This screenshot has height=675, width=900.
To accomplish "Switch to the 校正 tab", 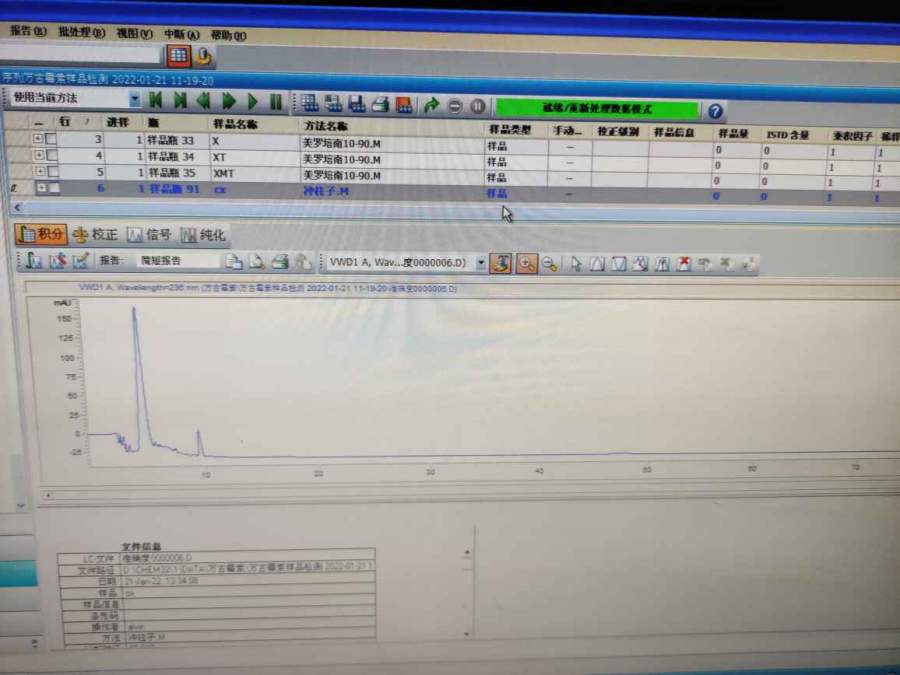I will pyautogui.click(x=96, y=234).
